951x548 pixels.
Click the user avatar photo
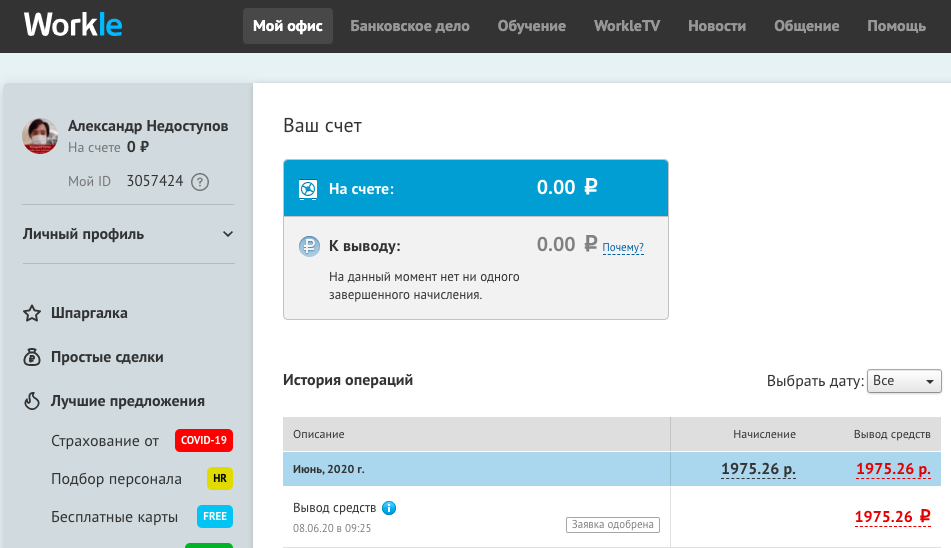click(40, 136)
